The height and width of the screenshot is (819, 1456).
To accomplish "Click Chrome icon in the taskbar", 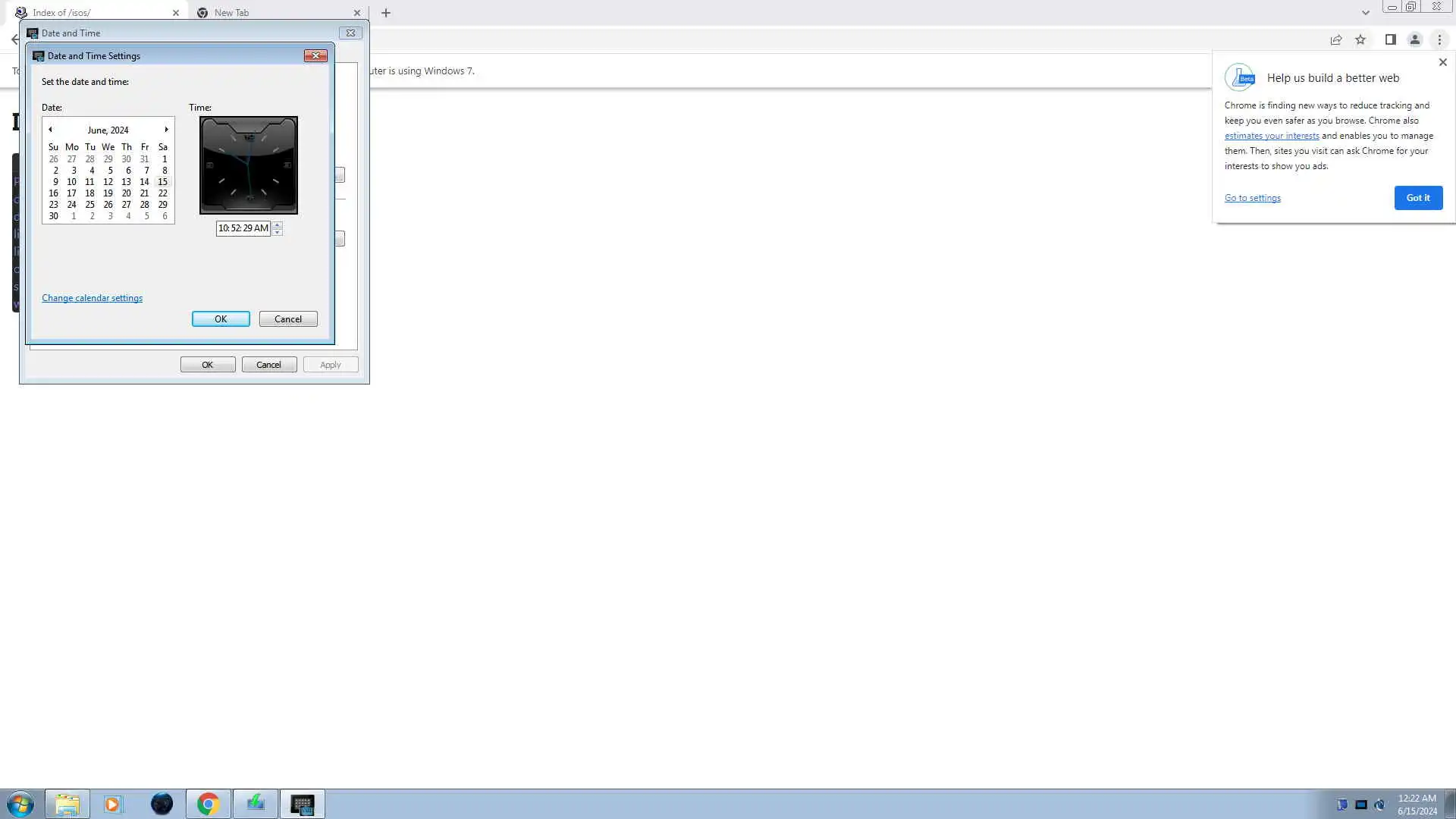I will tap(208, 804).
